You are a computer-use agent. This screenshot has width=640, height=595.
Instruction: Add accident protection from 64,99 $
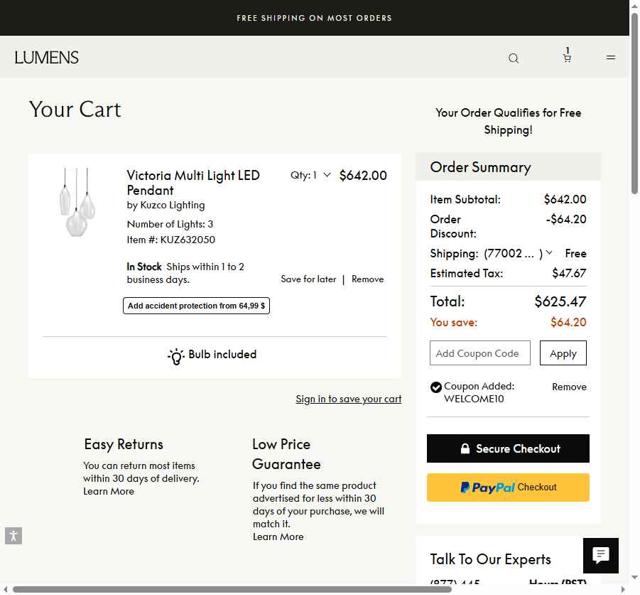pos(196,306)
